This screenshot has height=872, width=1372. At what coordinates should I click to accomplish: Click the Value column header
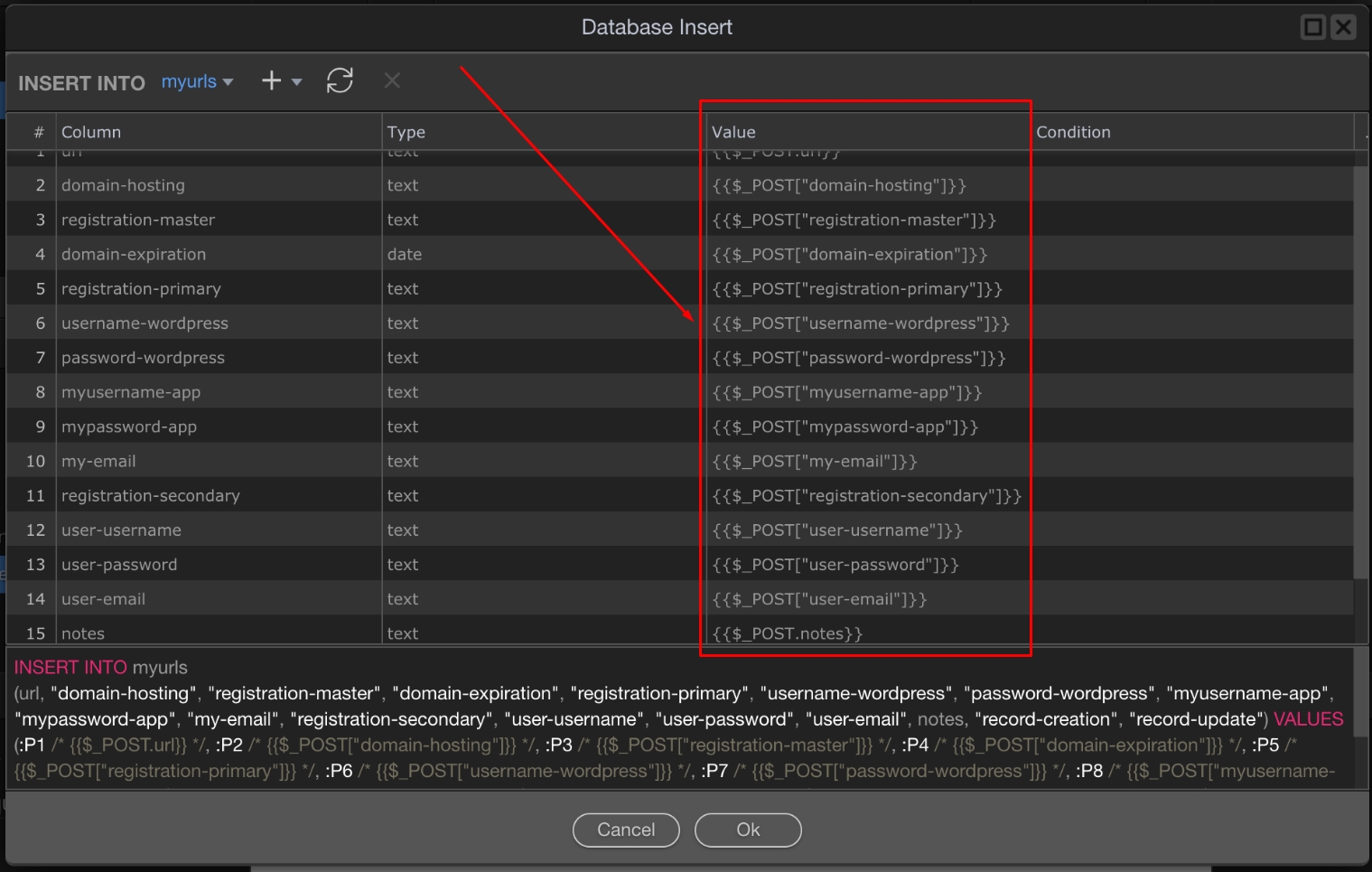tap(733, 132)
